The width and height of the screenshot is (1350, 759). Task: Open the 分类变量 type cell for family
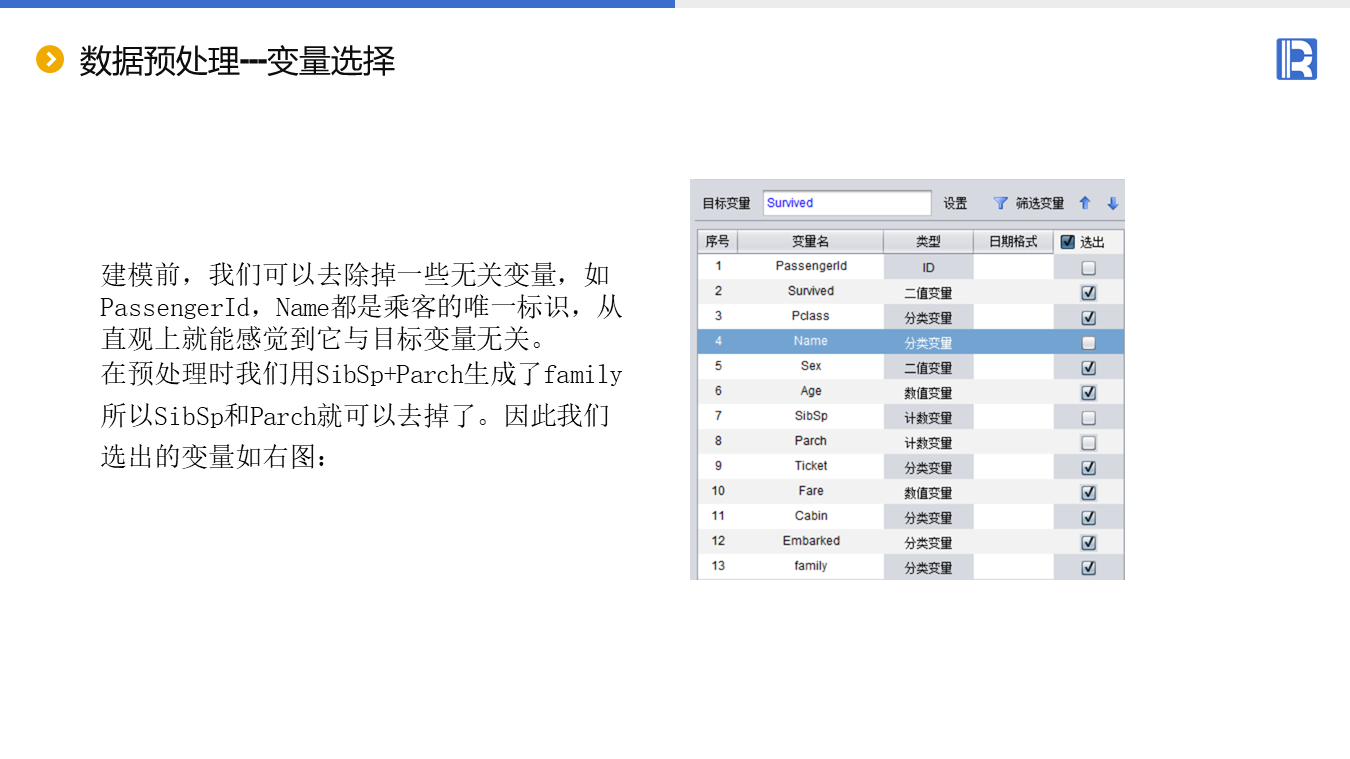(929, 568)
